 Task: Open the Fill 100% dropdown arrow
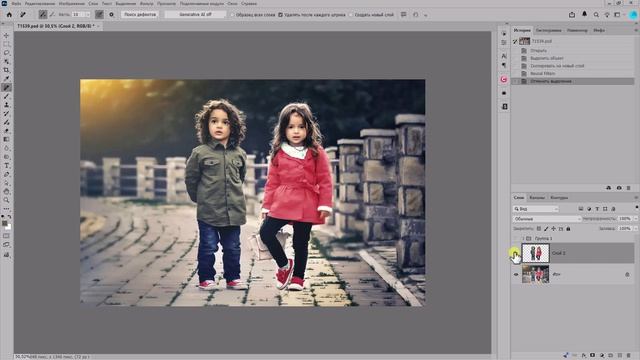(x=635, y=229)
